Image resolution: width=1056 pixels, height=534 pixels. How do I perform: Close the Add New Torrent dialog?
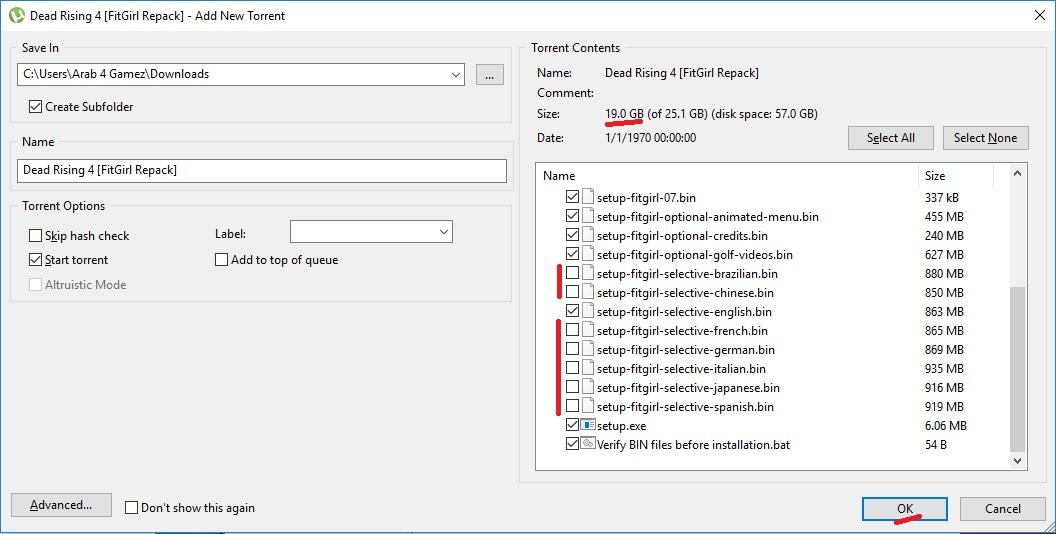tap(1037, 15)
